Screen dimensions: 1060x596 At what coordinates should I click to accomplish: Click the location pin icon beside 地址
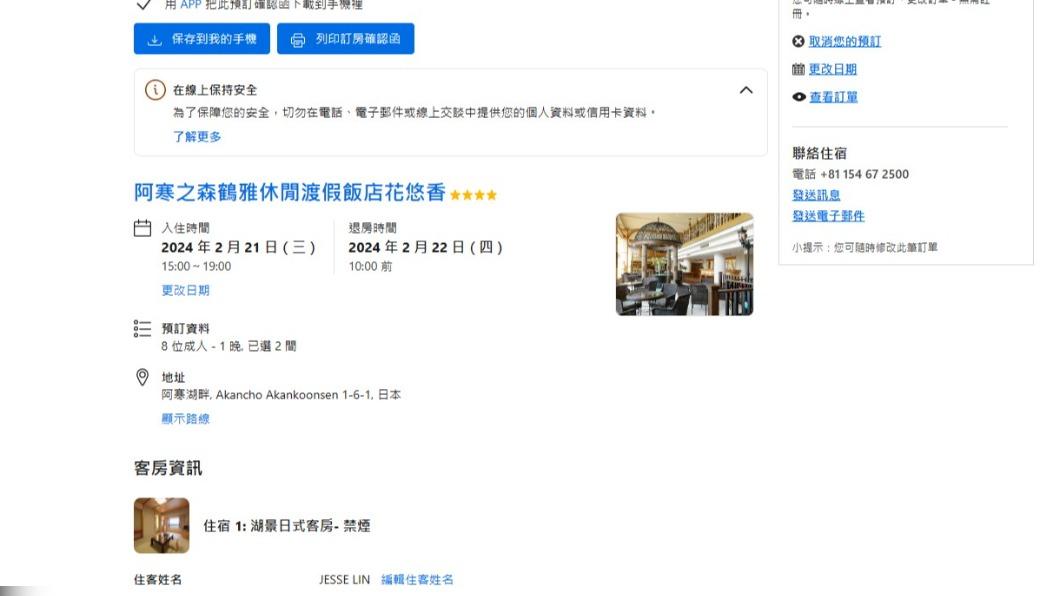tap(142, 377)
